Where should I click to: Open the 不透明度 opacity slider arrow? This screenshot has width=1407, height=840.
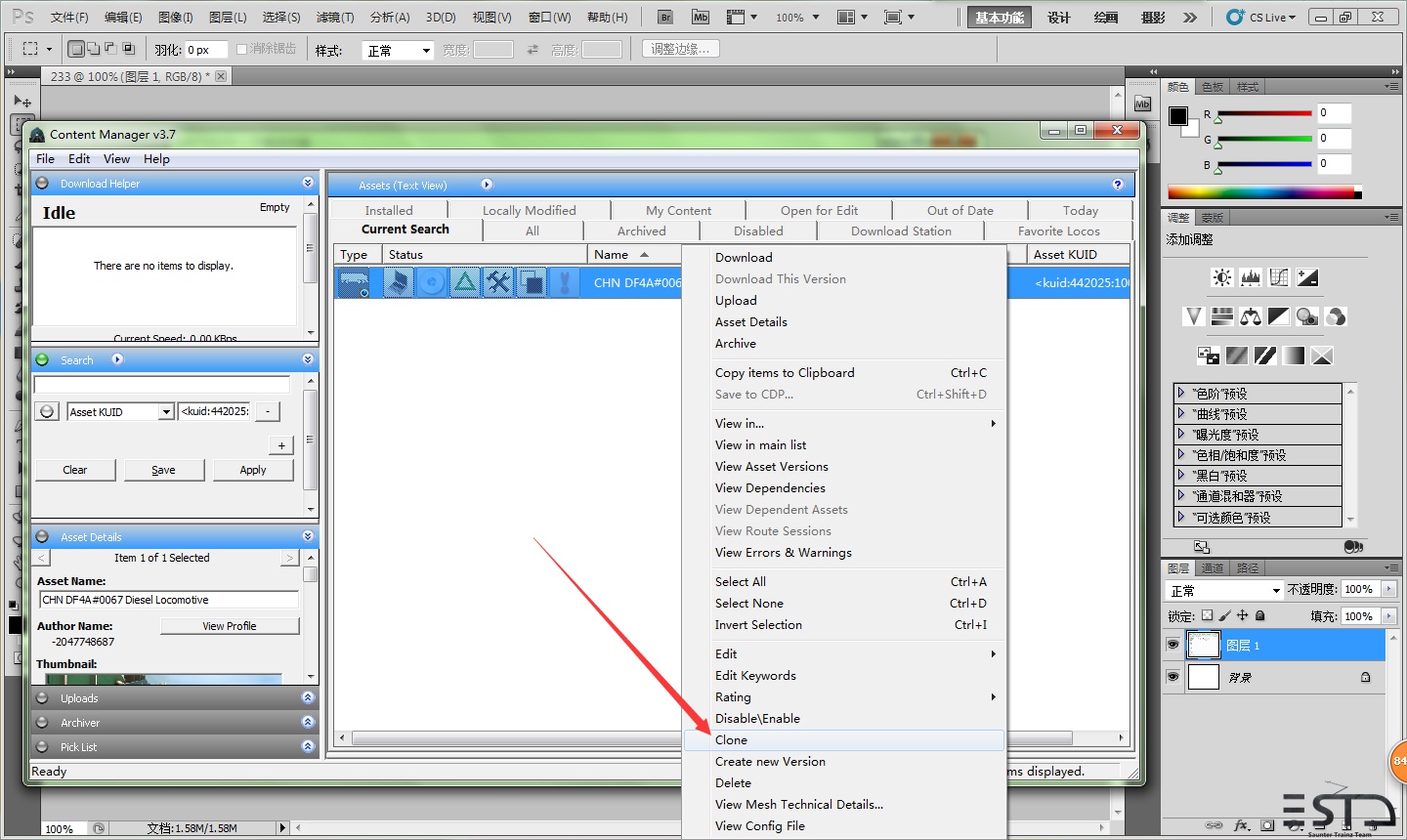pos(1388,589)
